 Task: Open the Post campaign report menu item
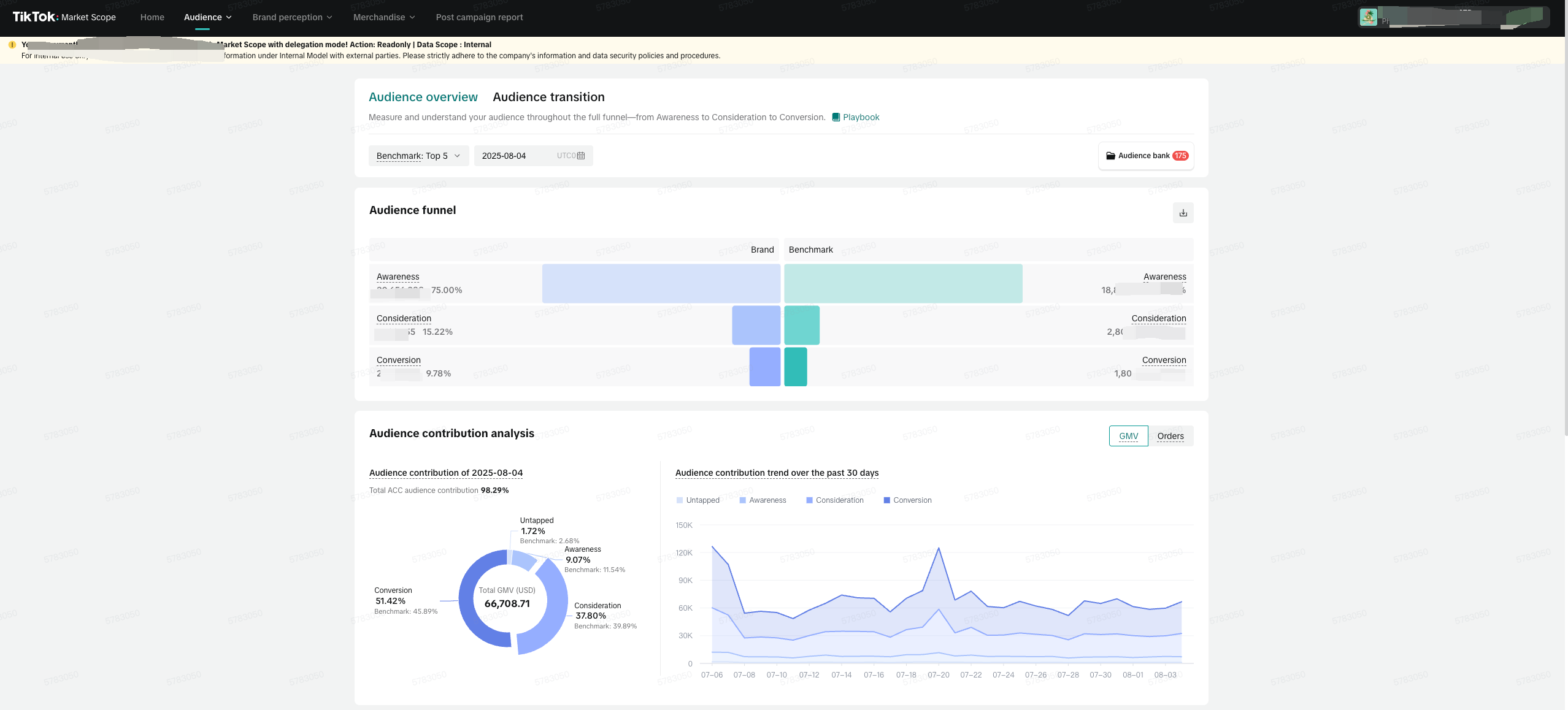[x=479, y=17]
